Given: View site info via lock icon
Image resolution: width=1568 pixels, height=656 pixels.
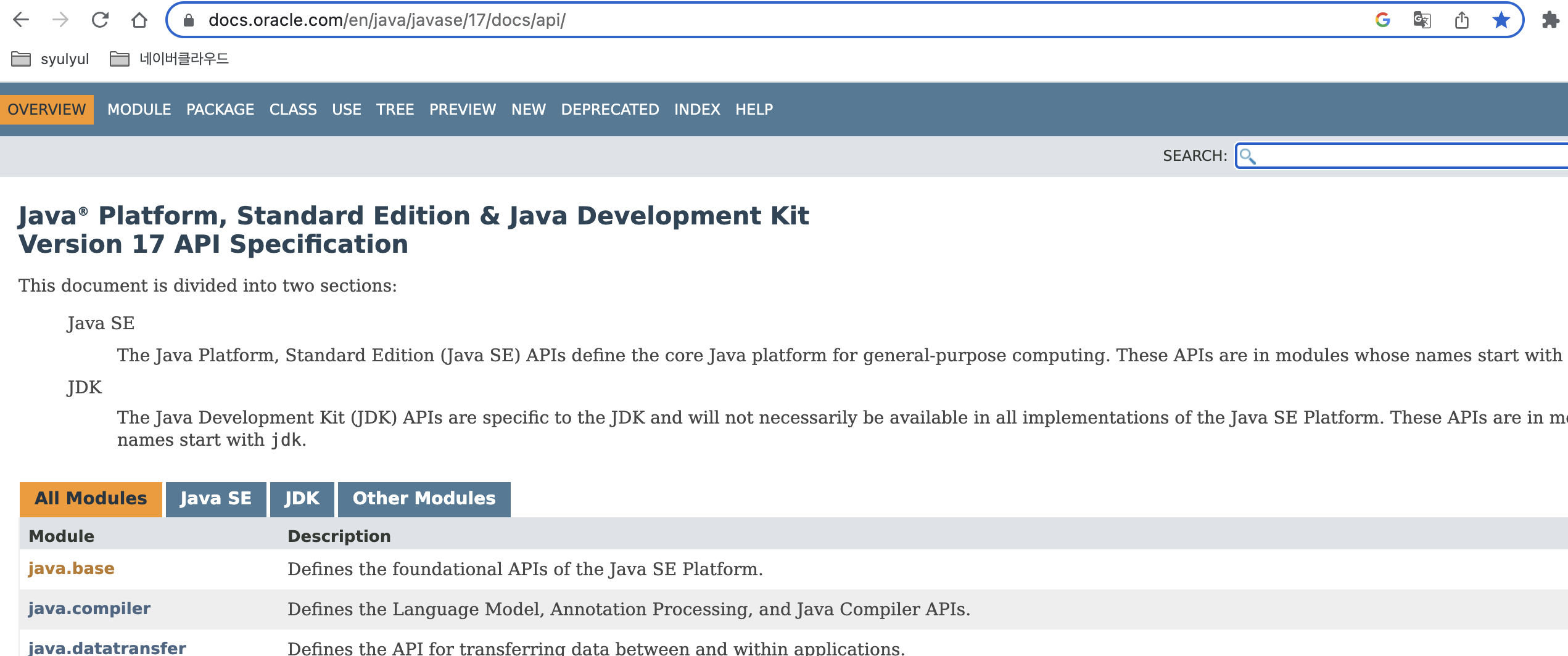Looking at the screenshot, I should tap(189, 20).
